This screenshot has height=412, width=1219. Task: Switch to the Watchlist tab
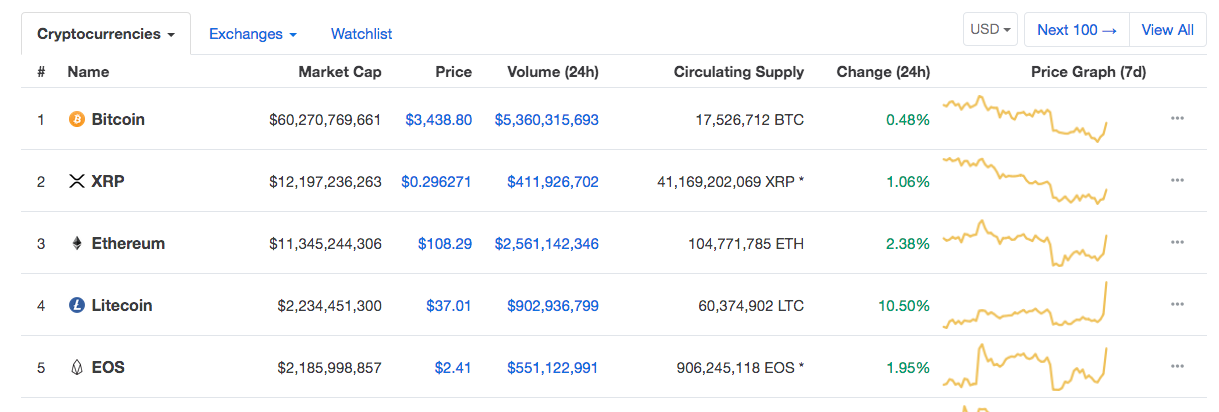point(361,34)
